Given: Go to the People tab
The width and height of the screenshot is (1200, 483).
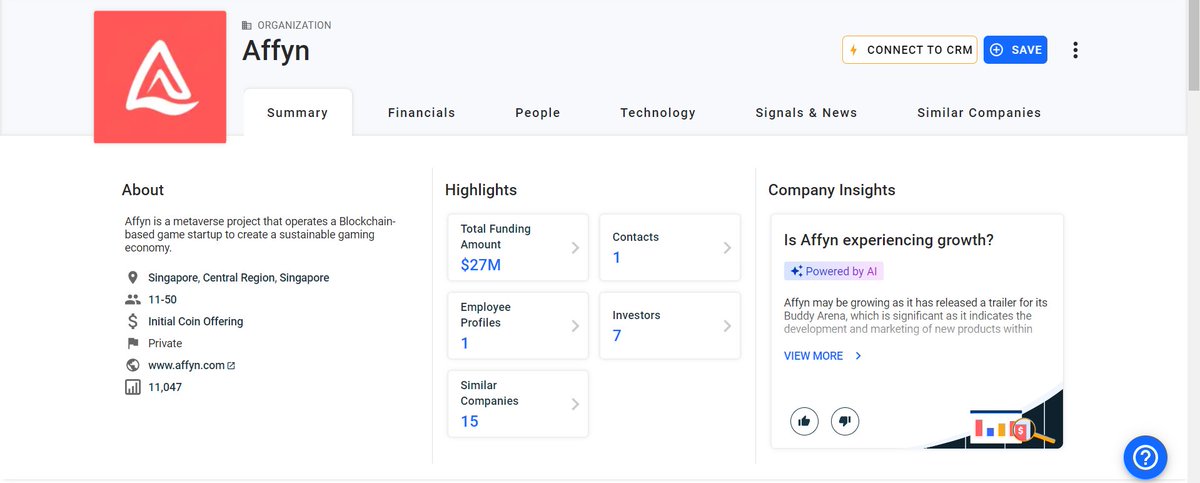Looking at the screenshot, I should 537,112.
